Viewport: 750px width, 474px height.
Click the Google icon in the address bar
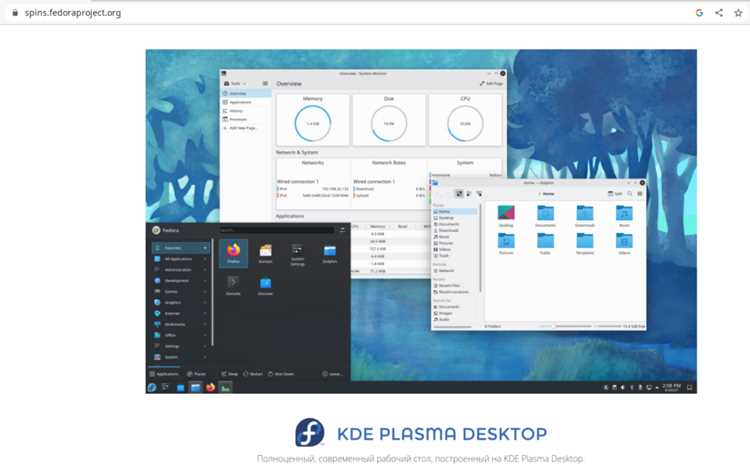click(x=699, y=13)
